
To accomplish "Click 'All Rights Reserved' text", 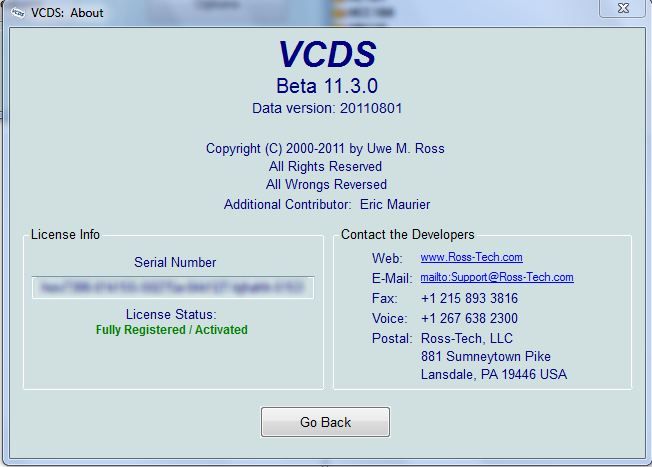I will tap(325, 166).
